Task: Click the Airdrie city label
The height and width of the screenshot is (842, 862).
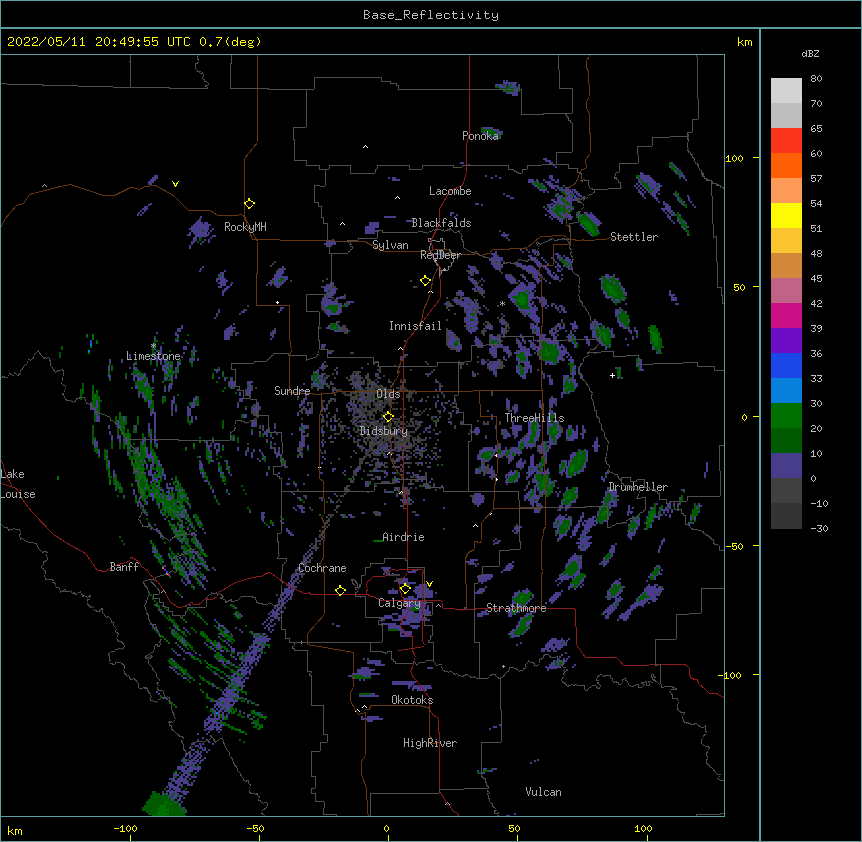Action: (403, 537)
